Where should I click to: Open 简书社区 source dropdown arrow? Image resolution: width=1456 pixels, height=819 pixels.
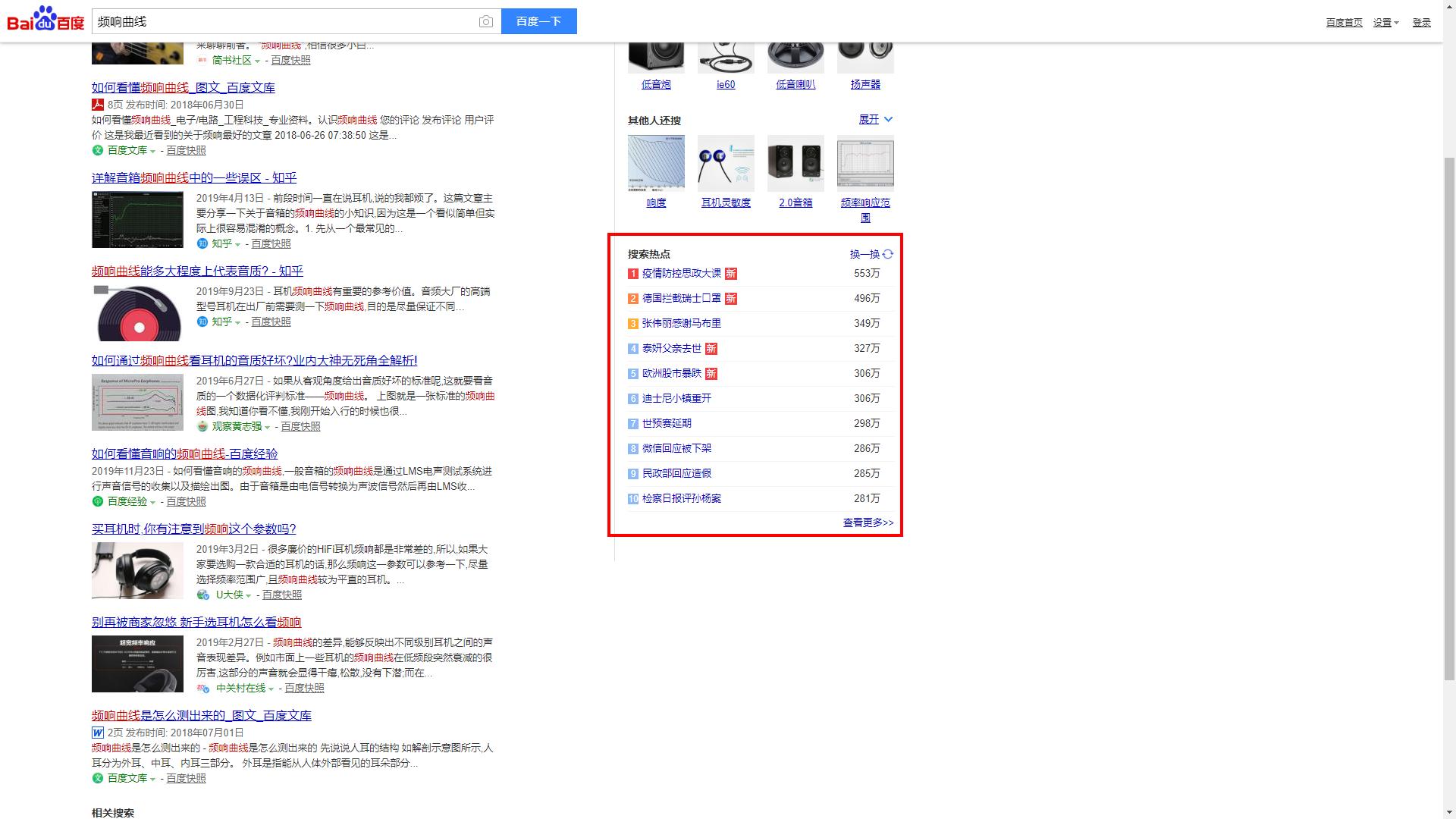[x=257, y=61]
